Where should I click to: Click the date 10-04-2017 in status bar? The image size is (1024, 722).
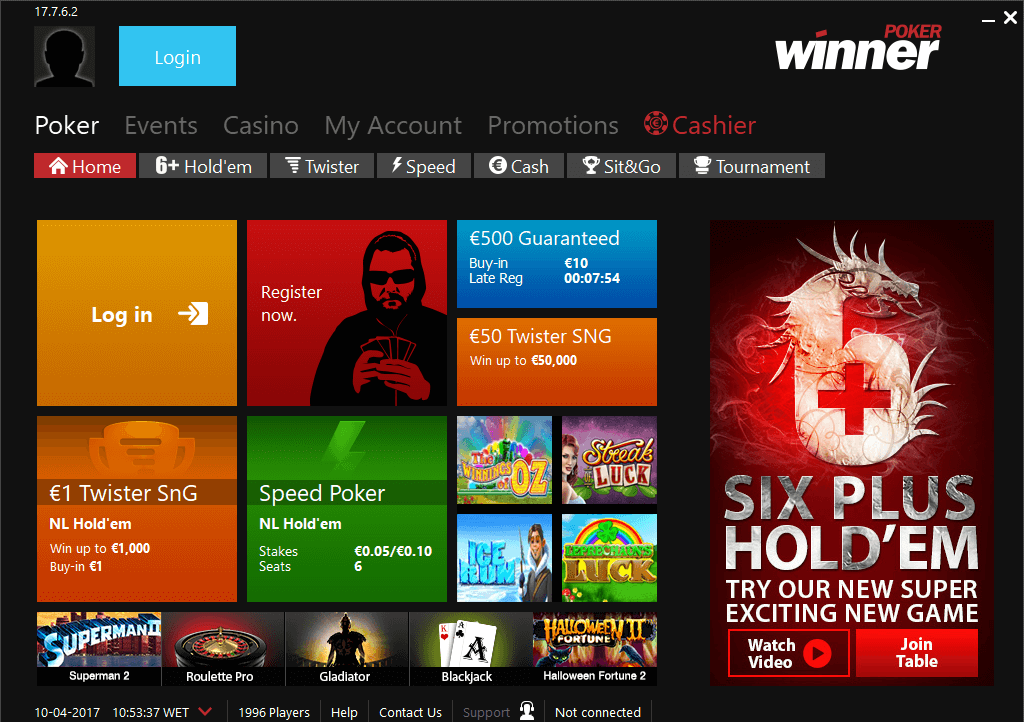pyautogui.click(x=67, y=712)
